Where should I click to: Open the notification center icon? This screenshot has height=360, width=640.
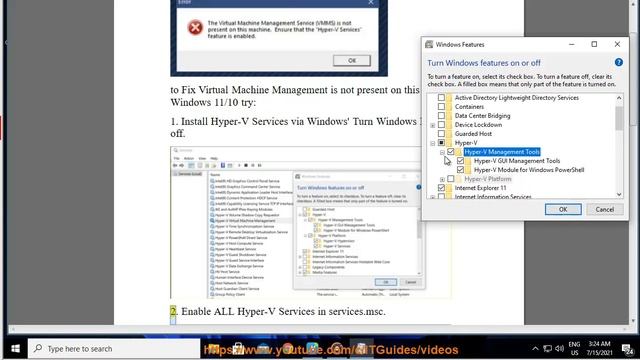(627, 349)
